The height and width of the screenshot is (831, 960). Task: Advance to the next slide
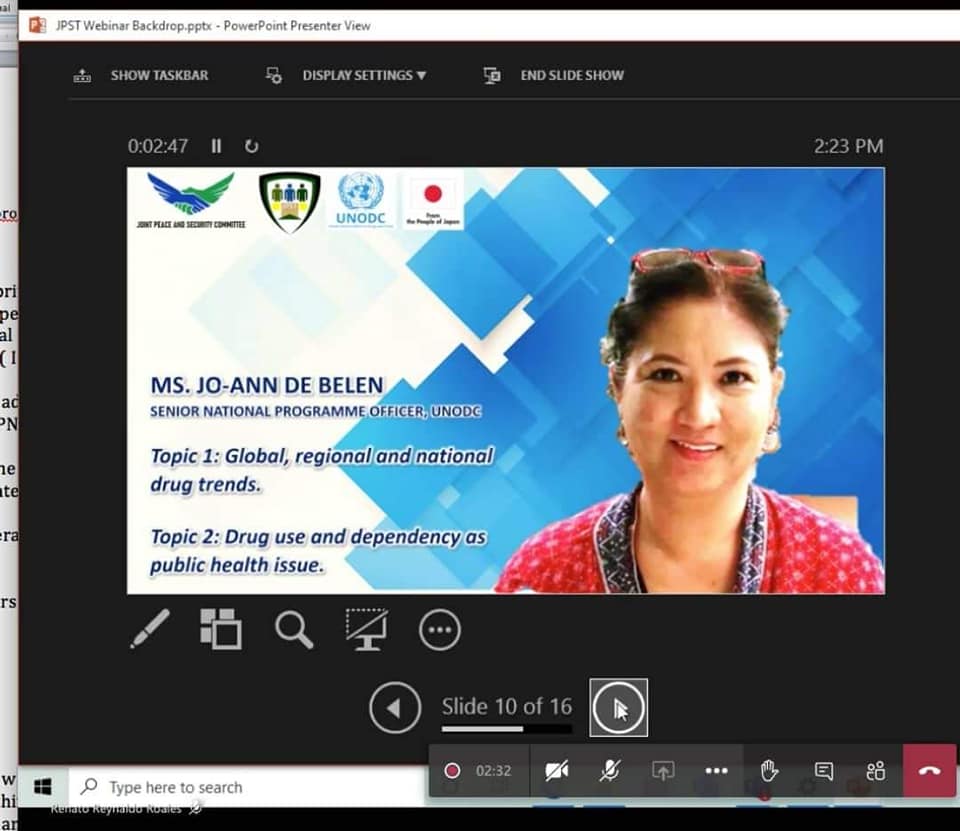coord(618,708)
